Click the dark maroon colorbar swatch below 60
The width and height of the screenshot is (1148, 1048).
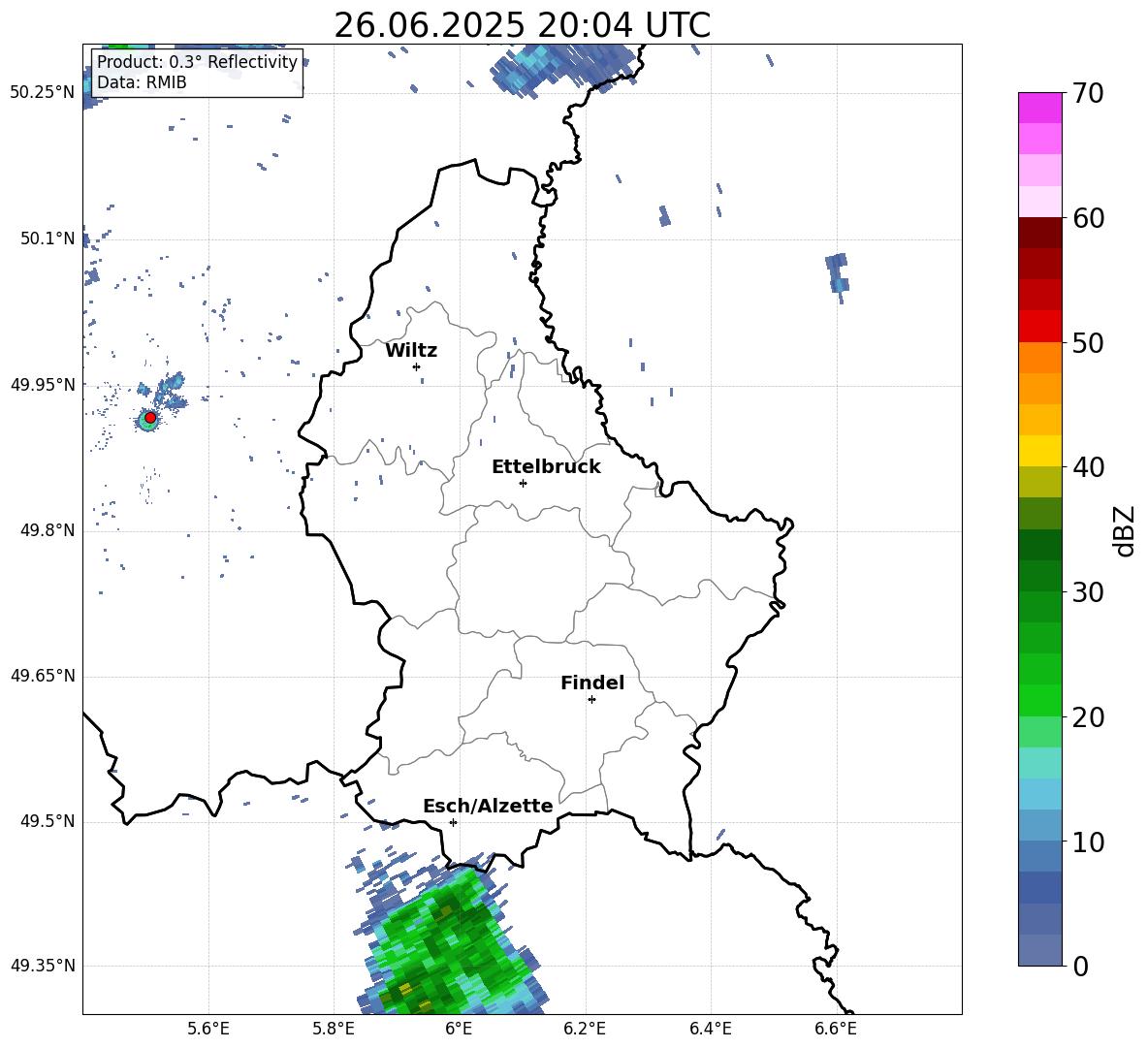point(1040,234)
